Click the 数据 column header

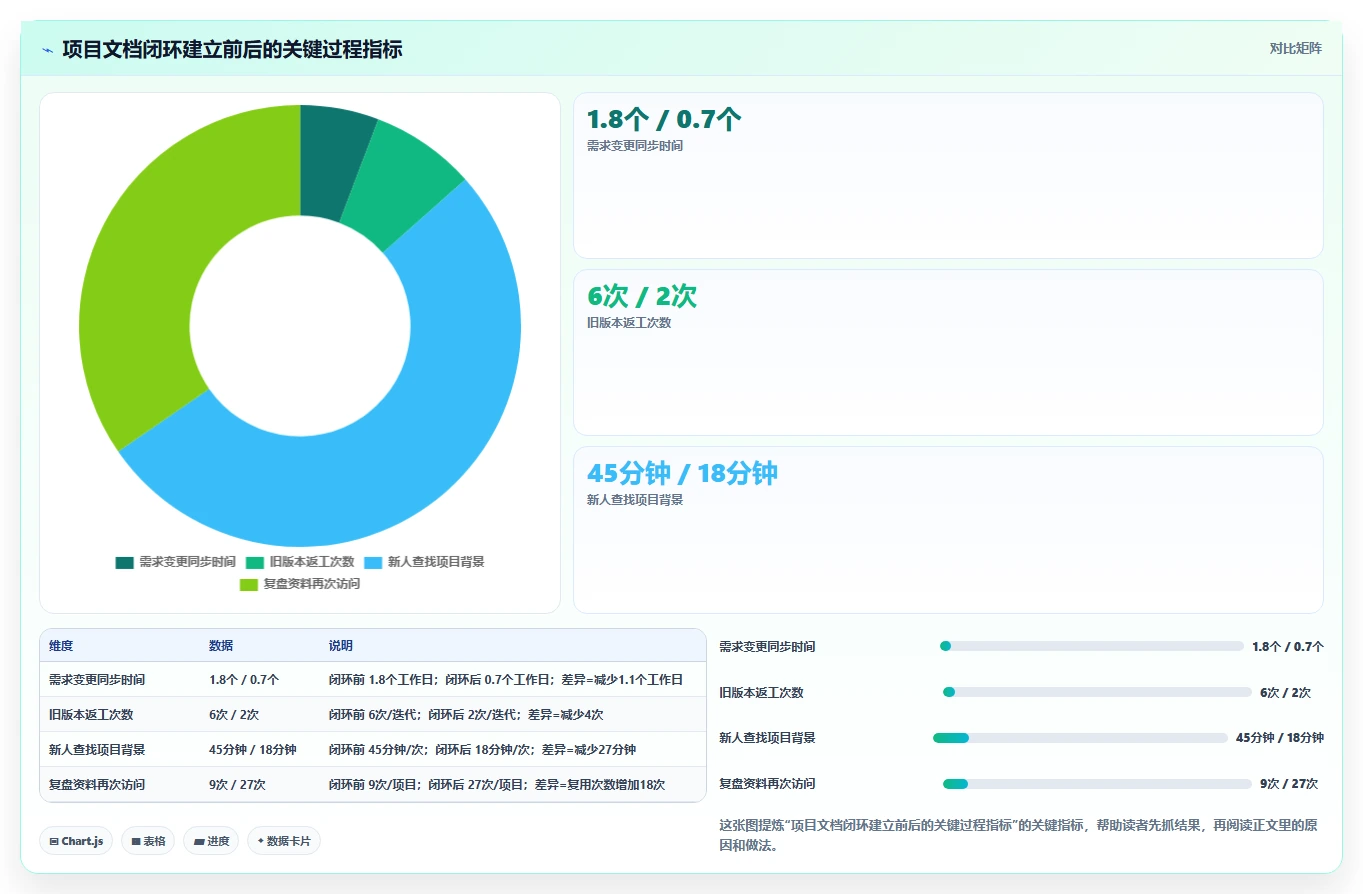(221, 646)
